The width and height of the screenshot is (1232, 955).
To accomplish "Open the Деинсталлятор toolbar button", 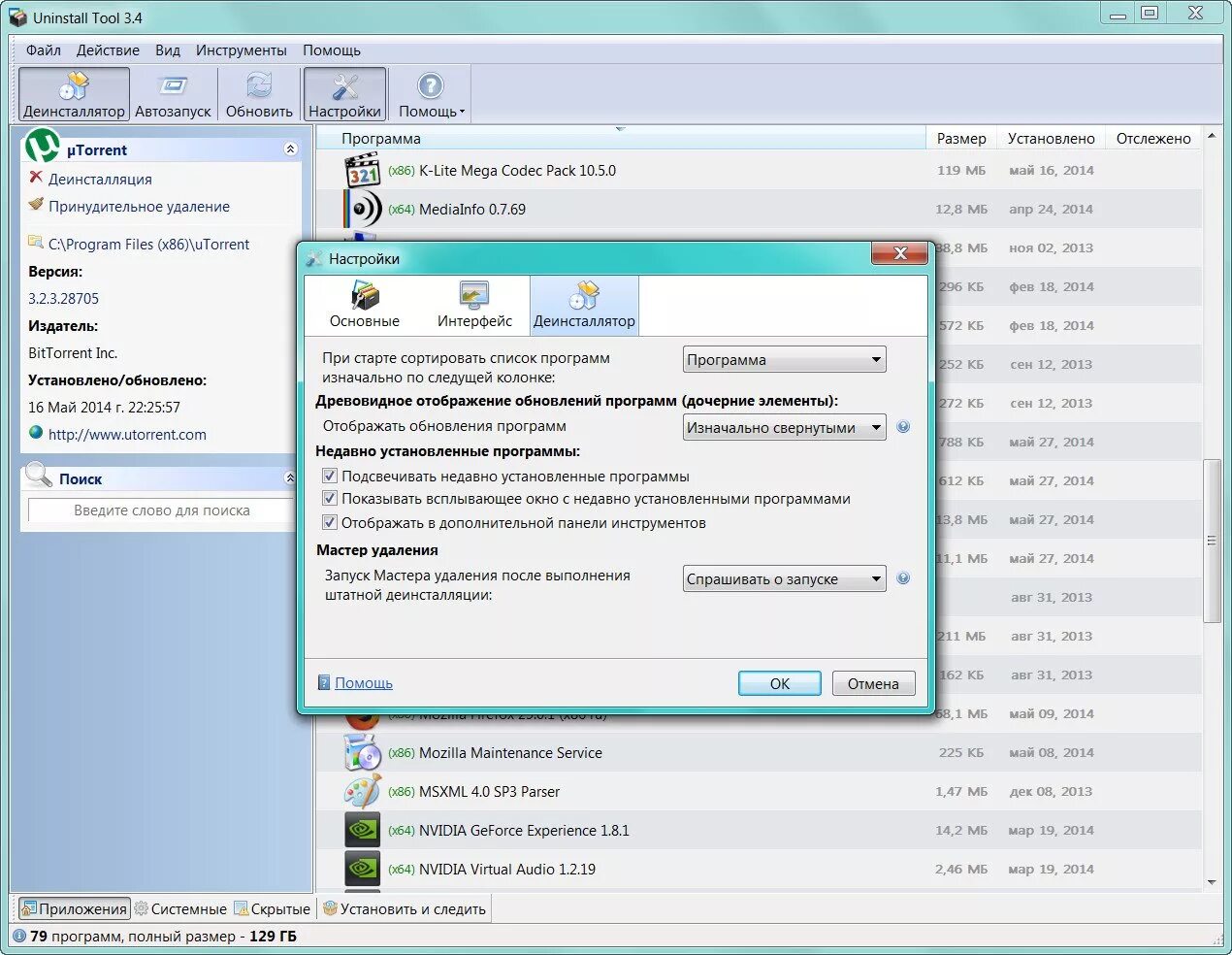I will (x=74, y=94).
